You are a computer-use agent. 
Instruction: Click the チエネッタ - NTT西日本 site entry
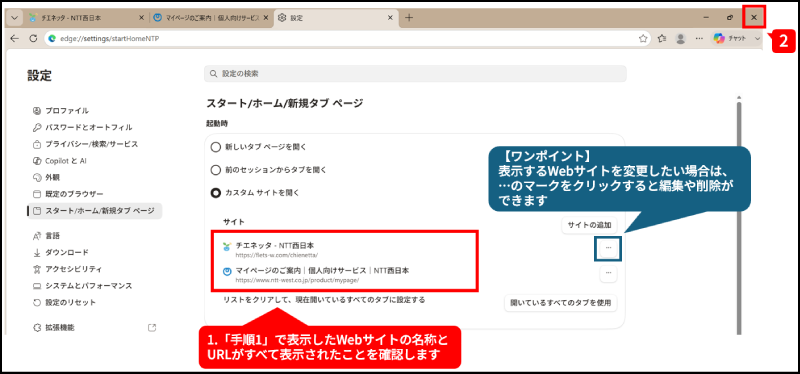click(x=275, y=245)
